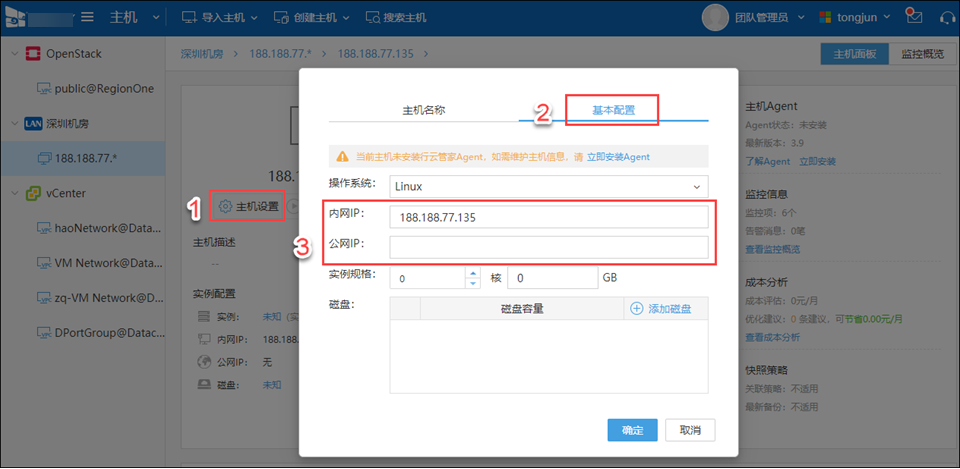This screenshot has height=469, width=960.
Task: Open the 操作系统 Linux dropdown
Action: [x=548, y=186]
